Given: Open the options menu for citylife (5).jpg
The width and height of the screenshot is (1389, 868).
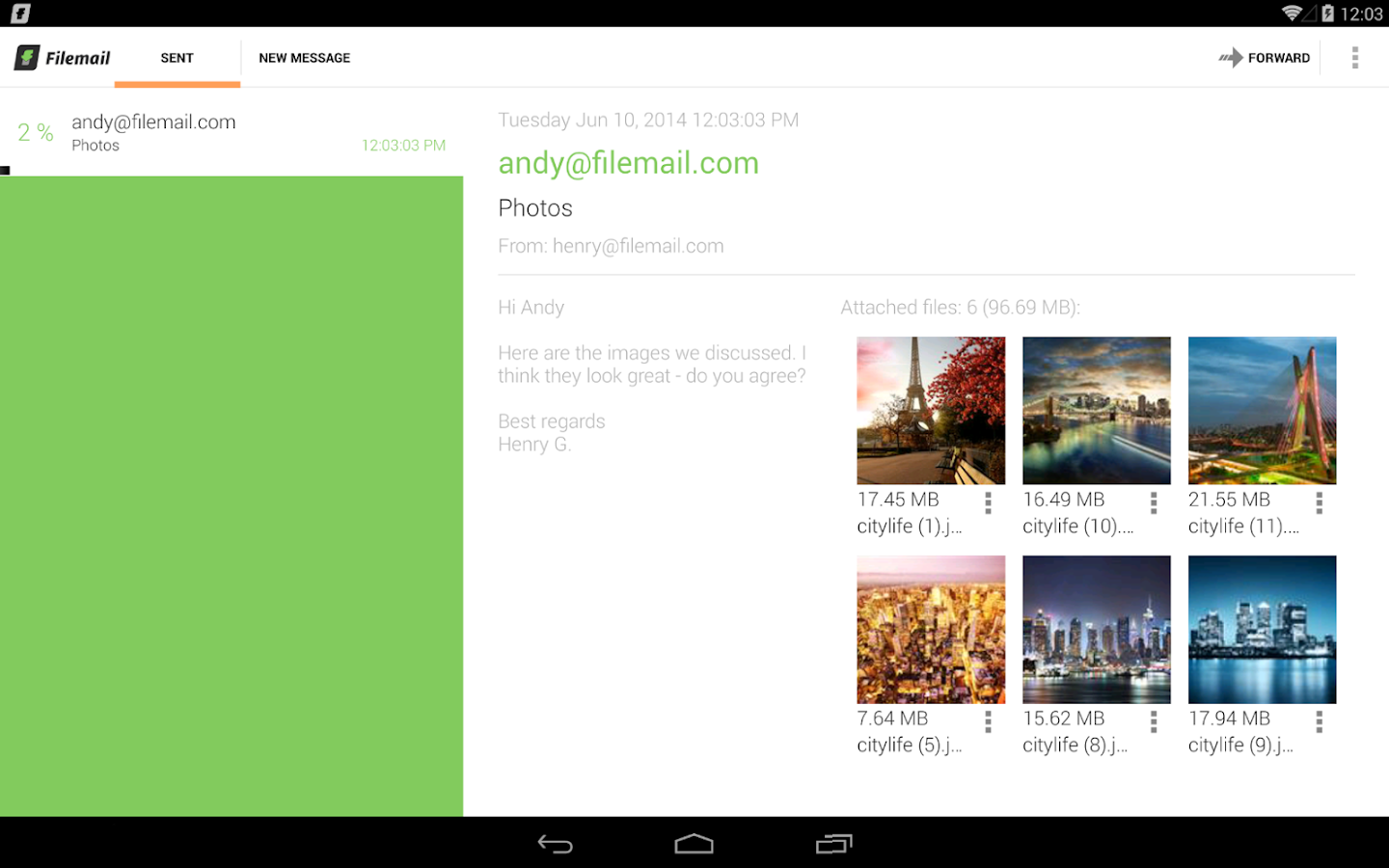Looking at the screenshot, I should (989, 721).
